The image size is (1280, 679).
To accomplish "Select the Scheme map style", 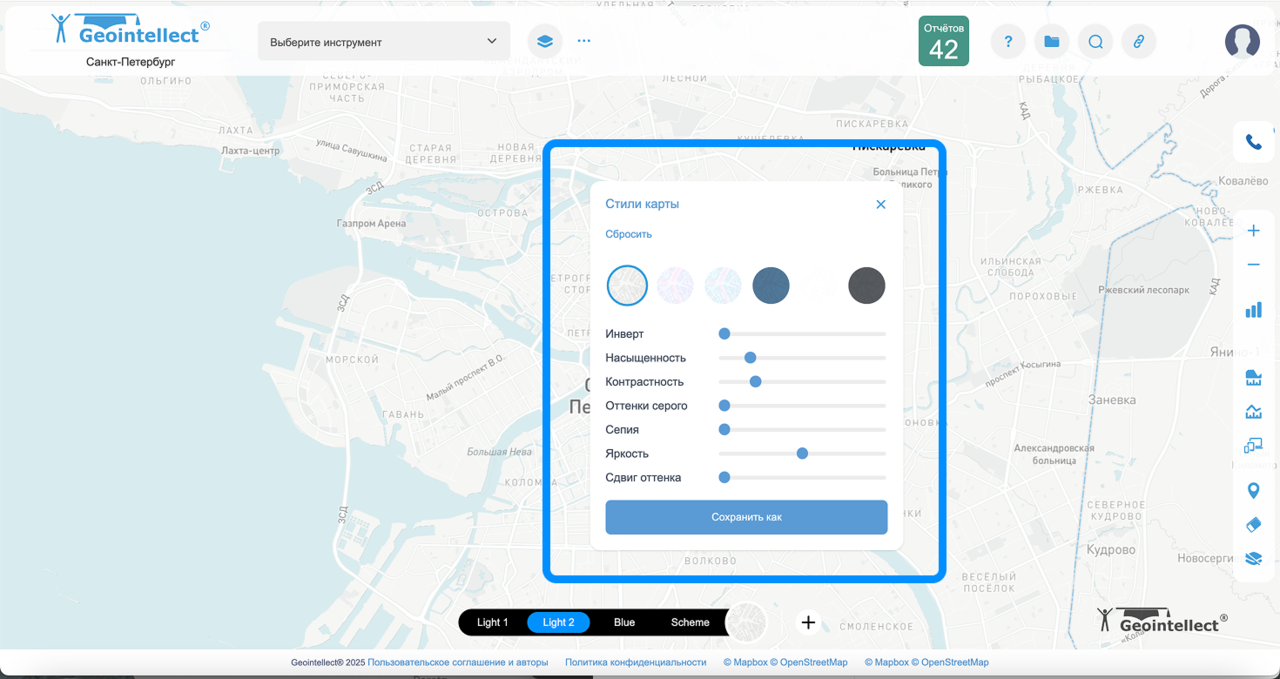I will click(x=690, y=622).
